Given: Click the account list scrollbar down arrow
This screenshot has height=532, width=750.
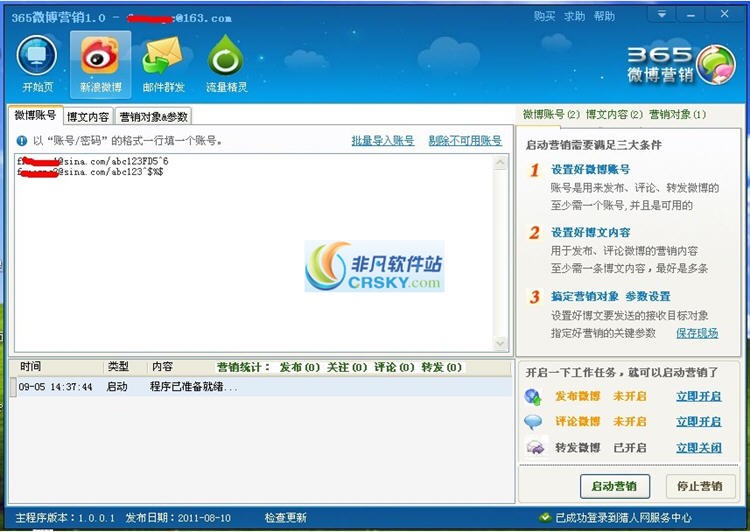Looking at the screenshot, I should click(x=500, y=343).
